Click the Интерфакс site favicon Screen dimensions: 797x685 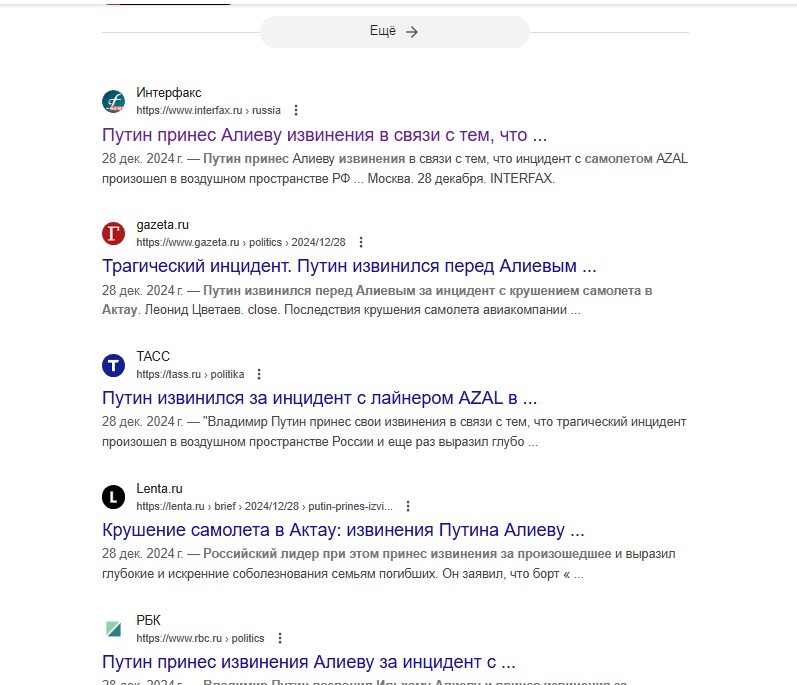tap(113, 101)
